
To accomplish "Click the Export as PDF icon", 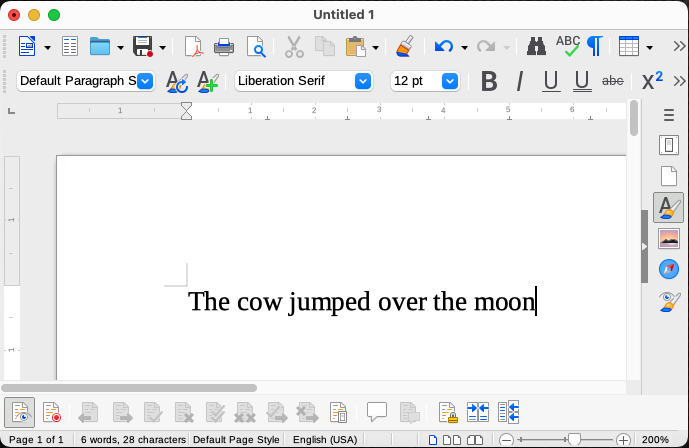I will [x=193, y=46].
